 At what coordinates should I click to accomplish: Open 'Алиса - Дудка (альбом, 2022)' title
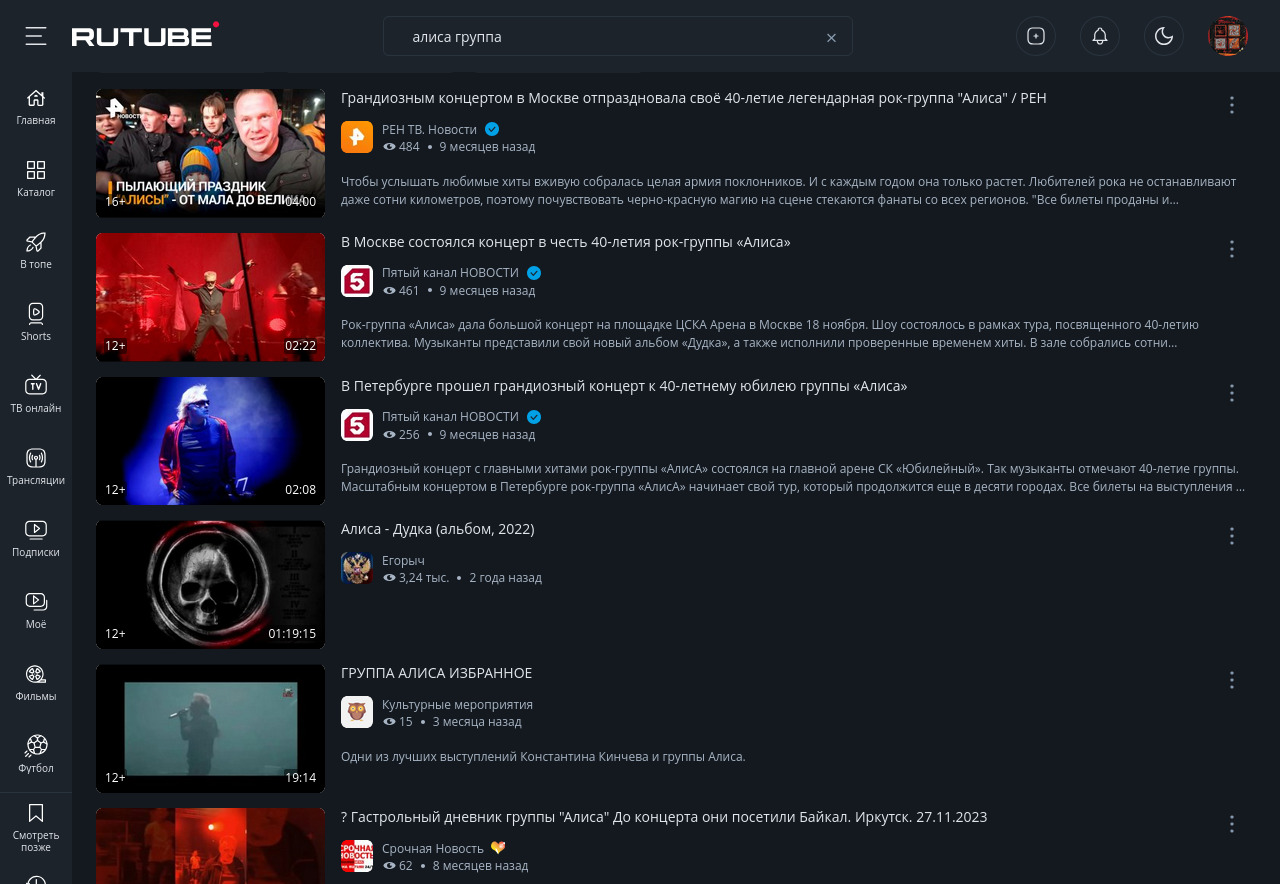pyautogui.click(x=438, y=529)
